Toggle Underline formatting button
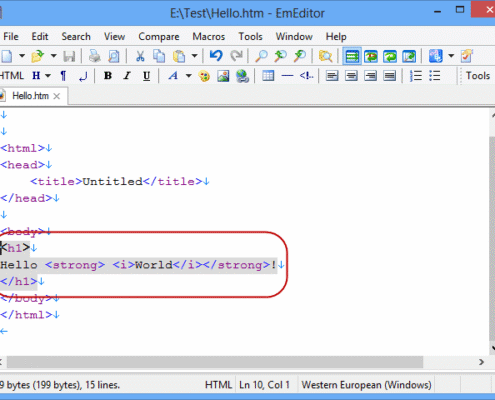The image size is (495, 400). point(146,76)
